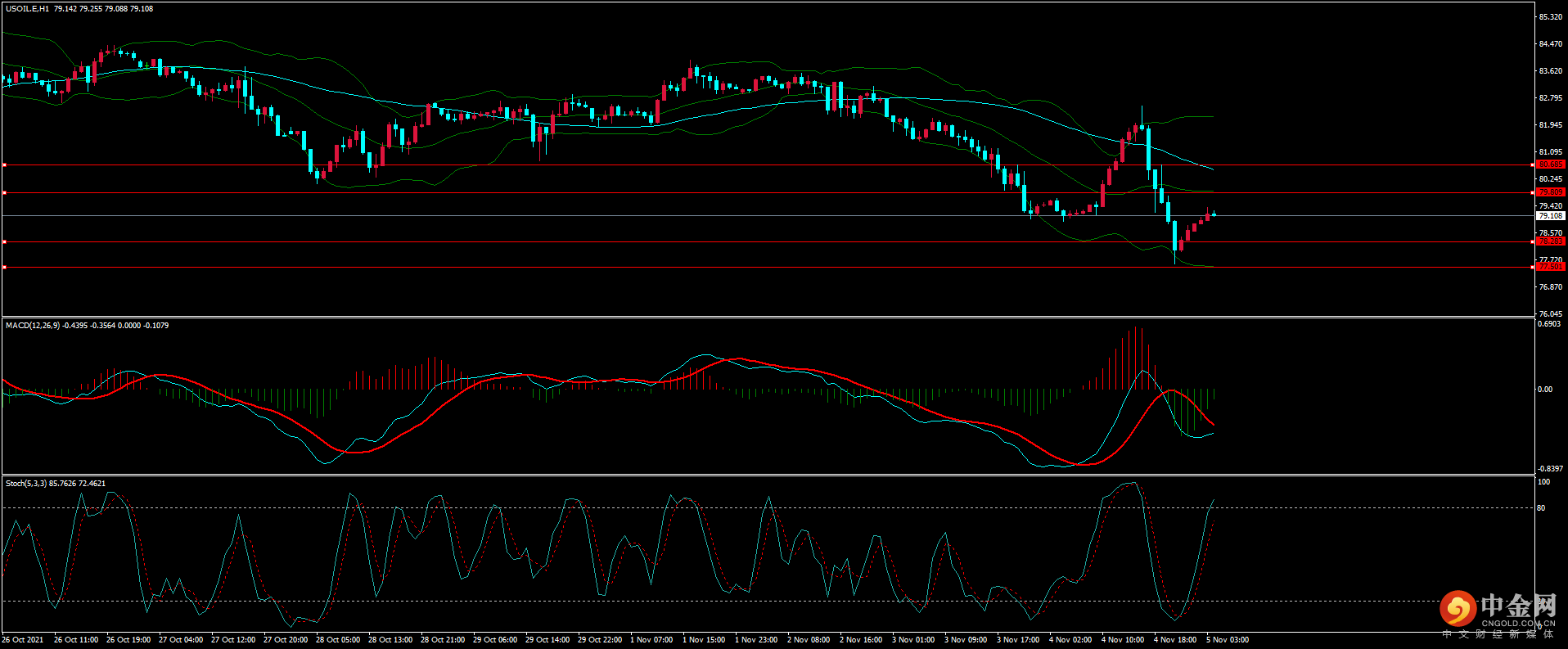Click the 3 Nov 09:00 time axis label
The image size is (1568, 649).
(966, 640)
